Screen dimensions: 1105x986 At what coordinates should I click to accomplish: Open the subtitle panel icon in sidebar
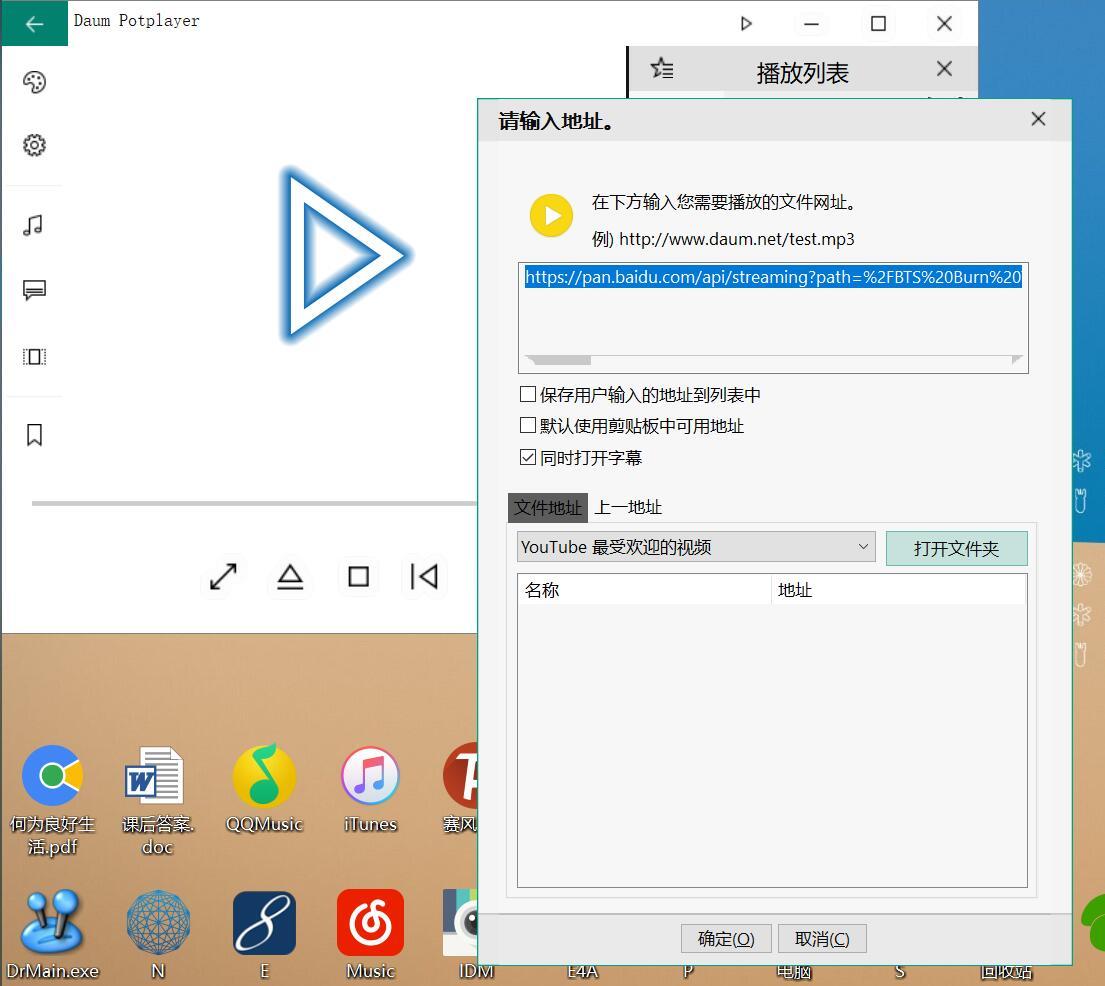click(x=35, y=290)
